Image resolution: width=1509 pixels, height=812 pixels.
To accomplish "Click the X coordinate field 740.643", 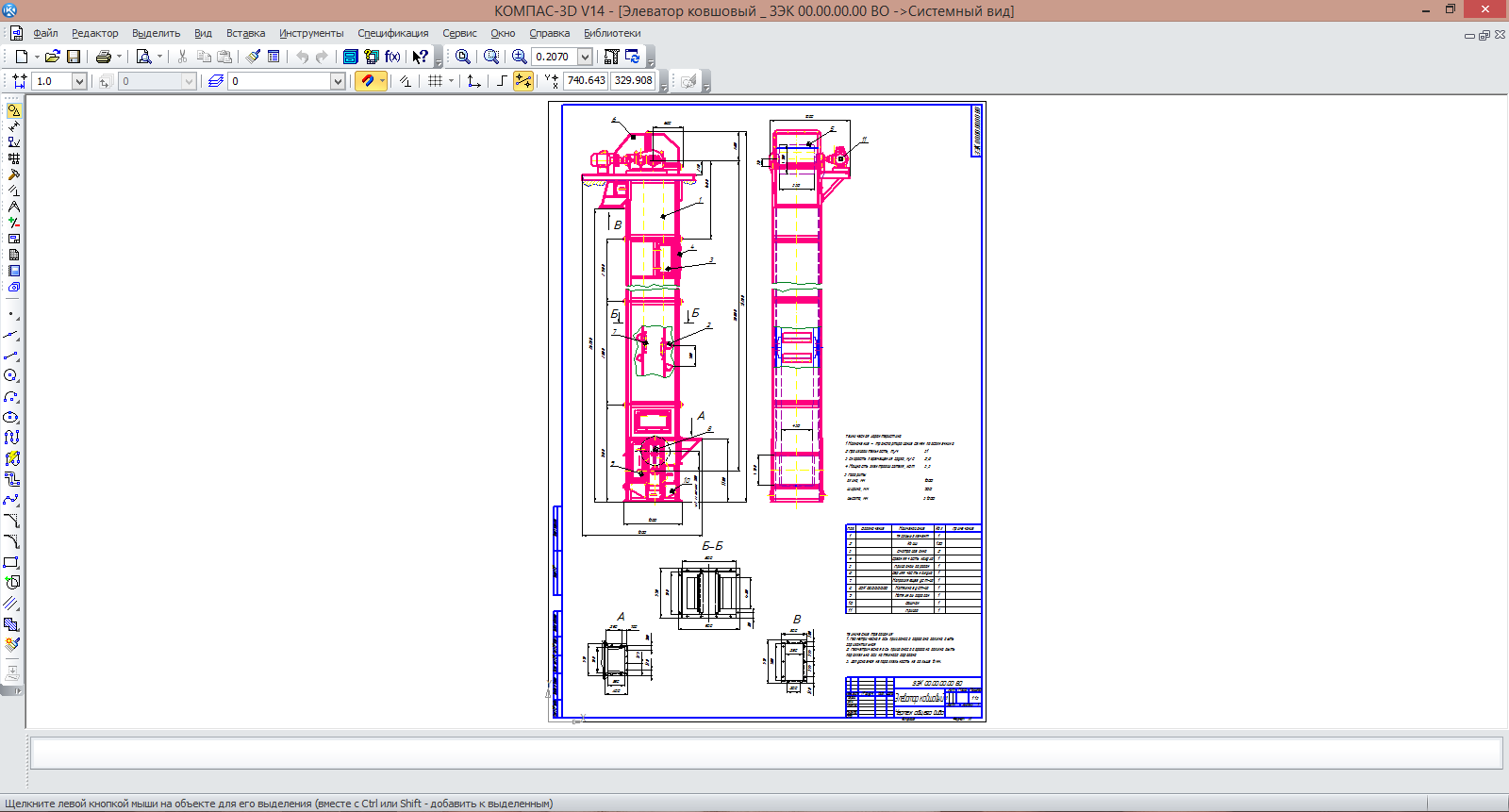I will click(586, 81).
